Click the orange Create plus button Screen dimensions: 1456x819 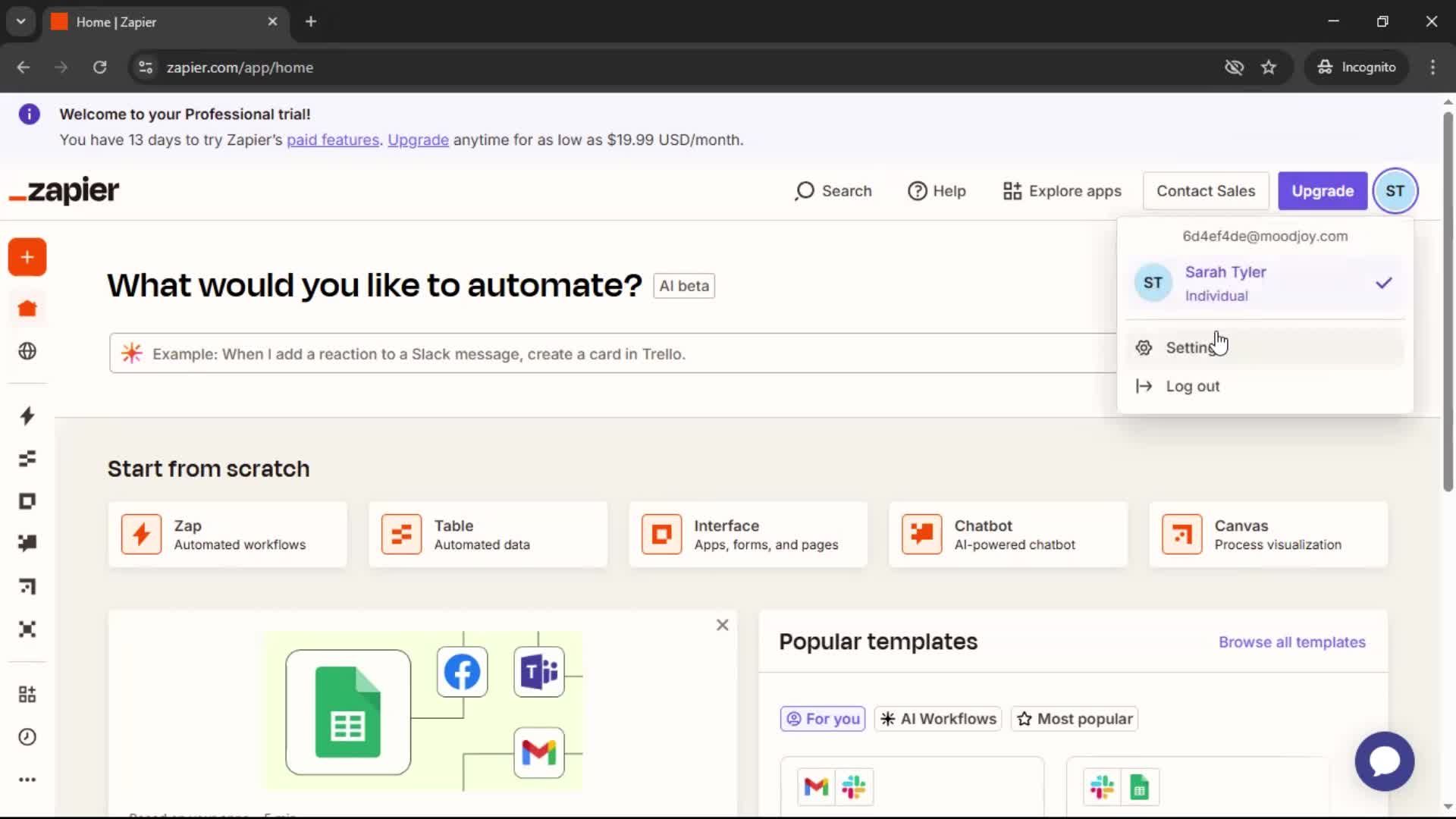[27, 257]
